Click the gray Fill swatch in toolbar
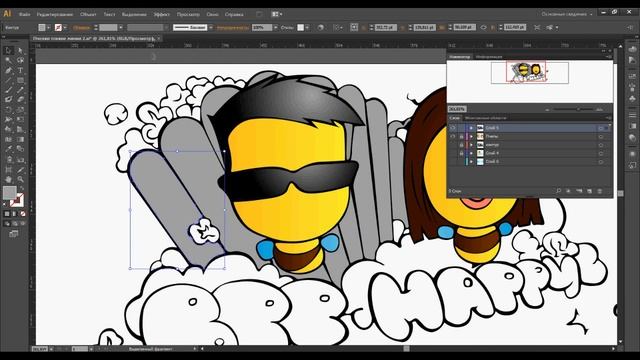Image resolution: width=640 pixels, height=360 pixels. pyautogui.click(x=9, y=192)
